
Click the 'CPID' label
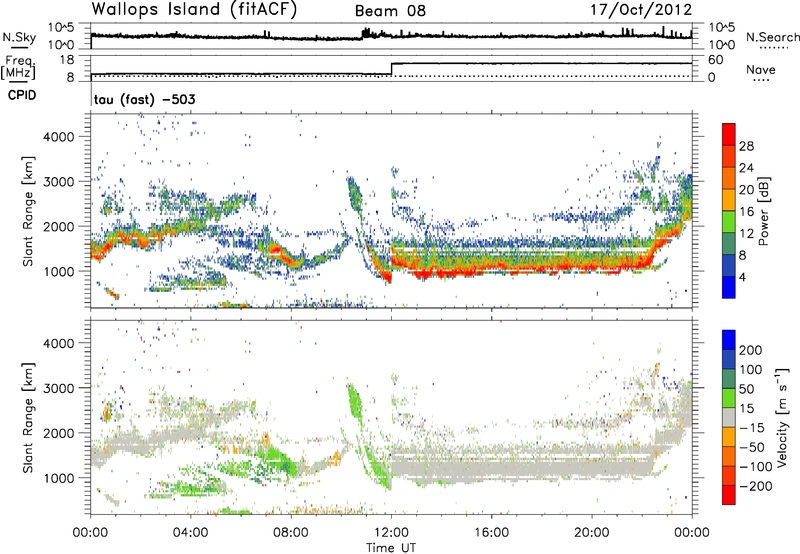(x=22, y=95)
